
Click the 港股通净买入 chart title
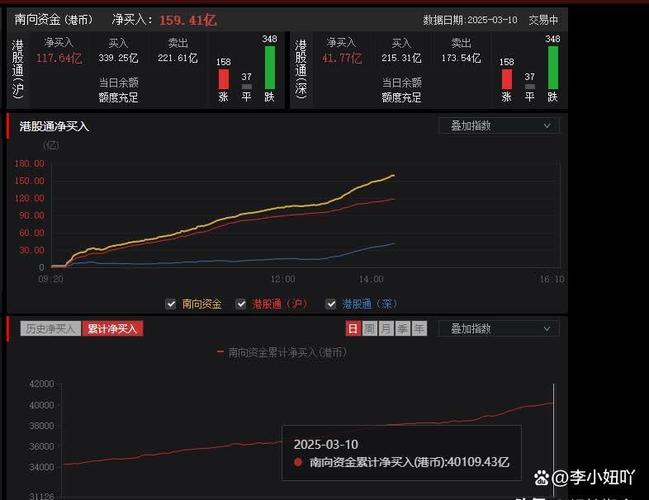54,127
